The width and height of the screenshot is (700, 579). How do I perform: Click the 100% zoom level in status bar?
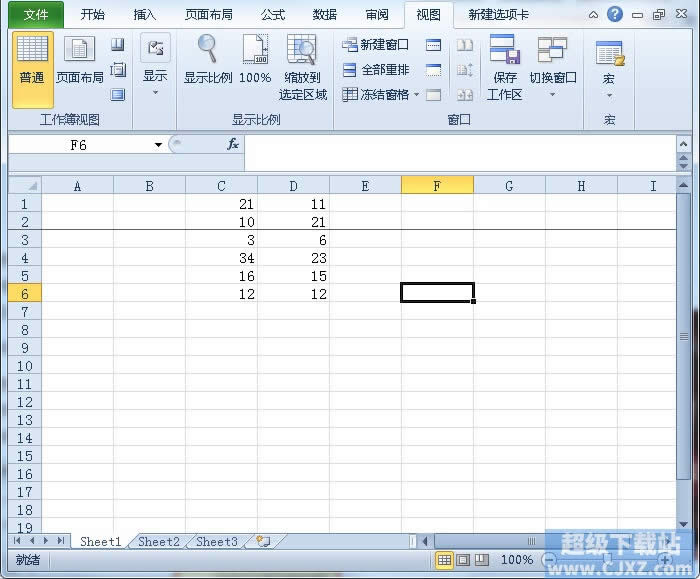click(x=517, y=559)
